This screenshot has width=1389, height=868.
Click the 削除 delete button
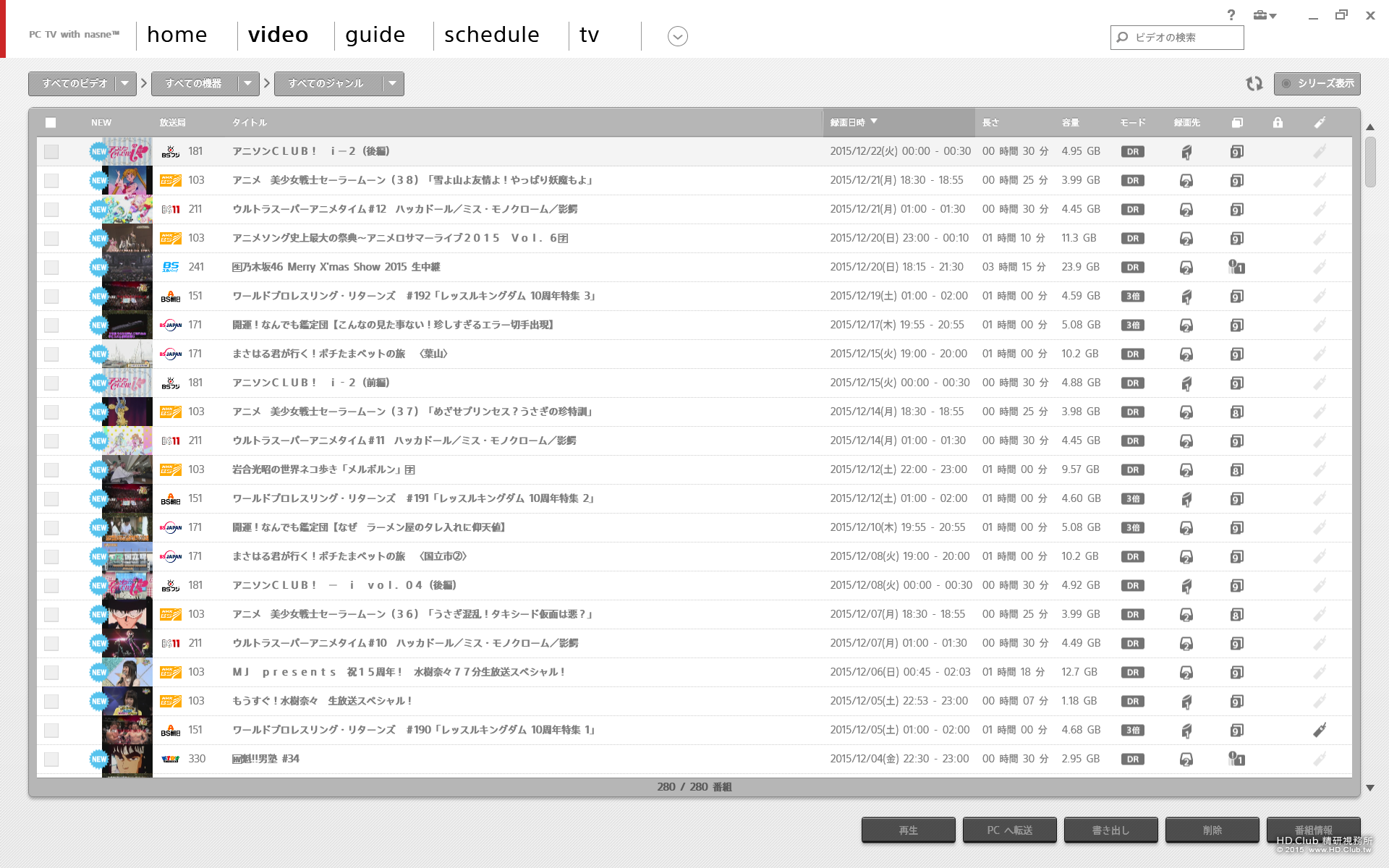coord(1212,830)
